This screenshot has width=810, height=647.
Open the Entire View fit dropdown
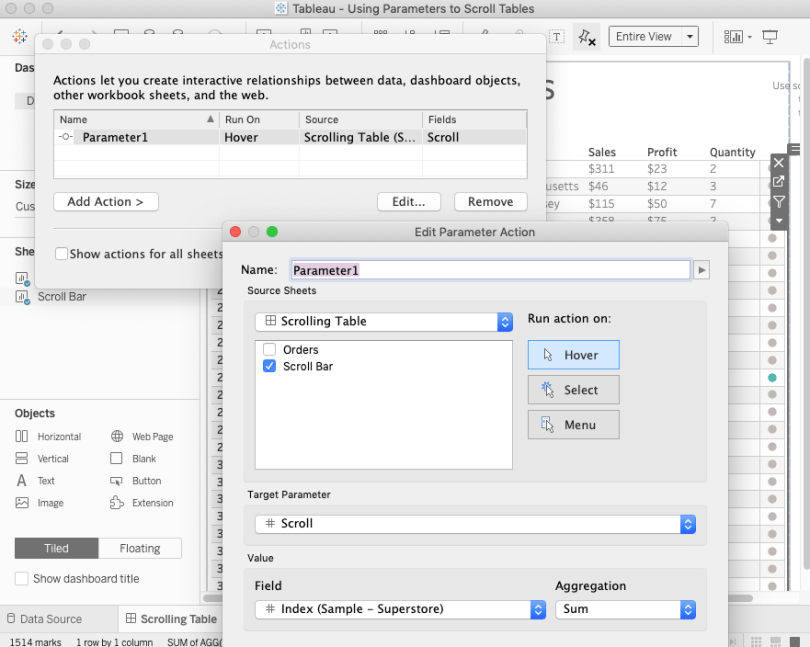pyautogui.click(x=653, y=37)
